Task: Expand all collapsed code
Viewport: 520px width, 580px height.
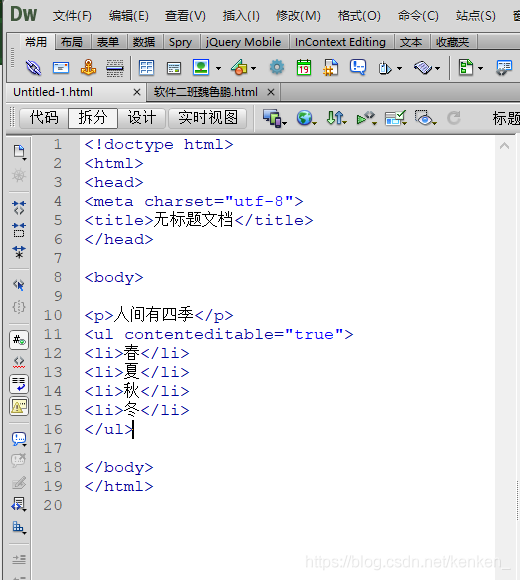Action: 19,252
